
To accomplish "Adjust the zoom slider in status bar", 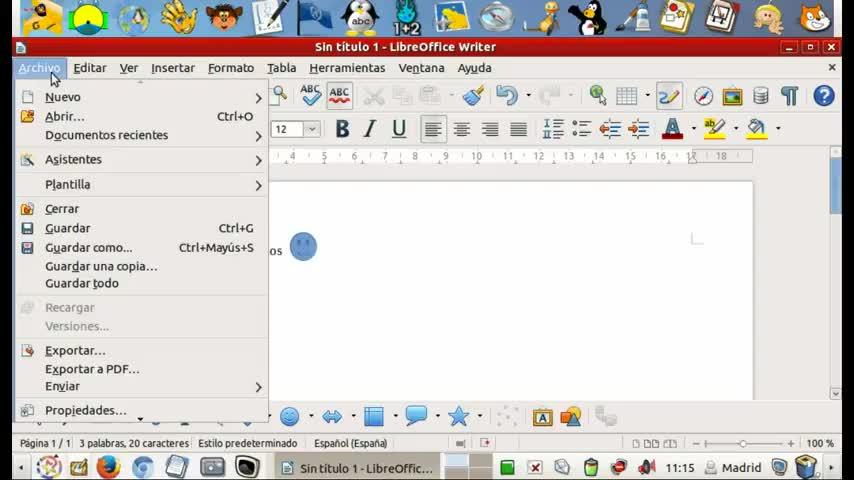I will (x=742, y=443).
